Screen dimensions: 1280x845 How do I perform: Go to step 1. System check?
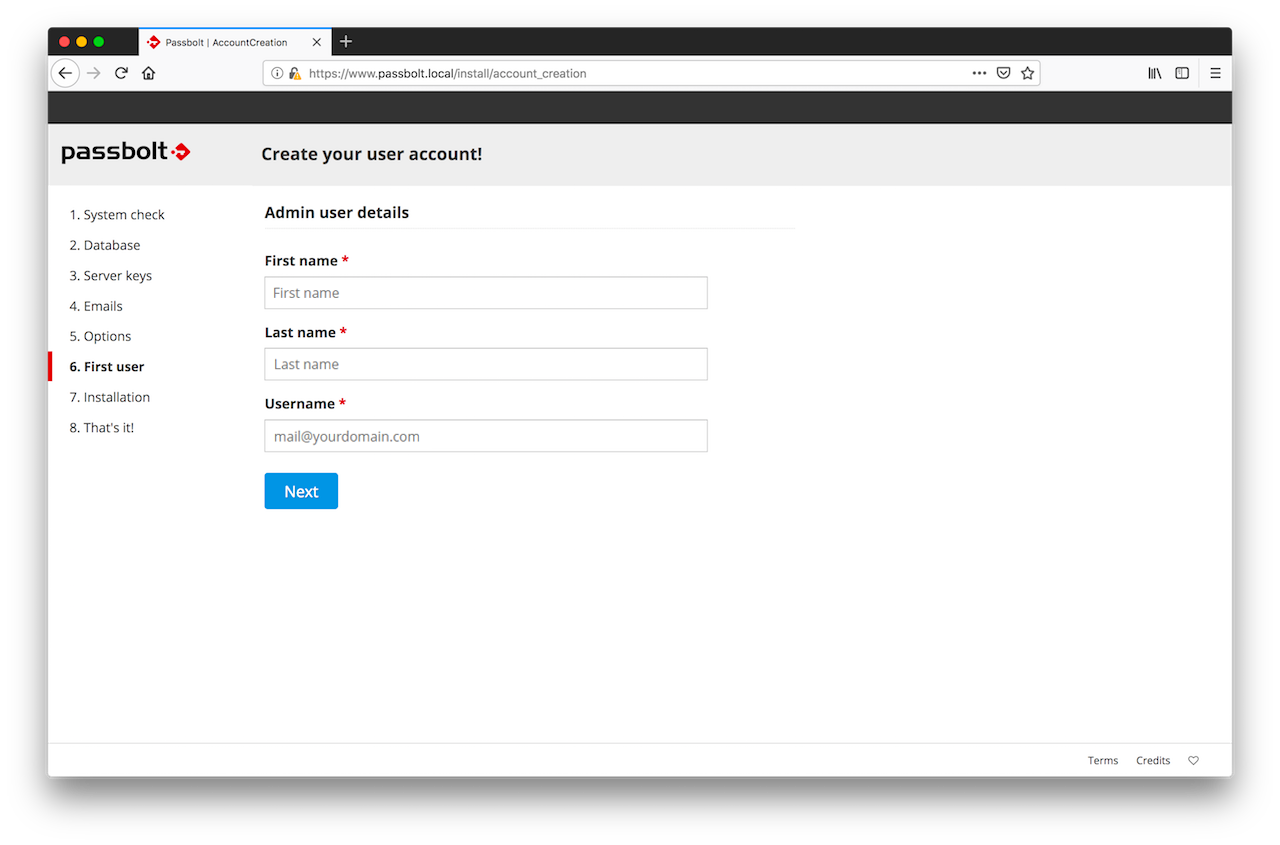[x=117, y=215]
